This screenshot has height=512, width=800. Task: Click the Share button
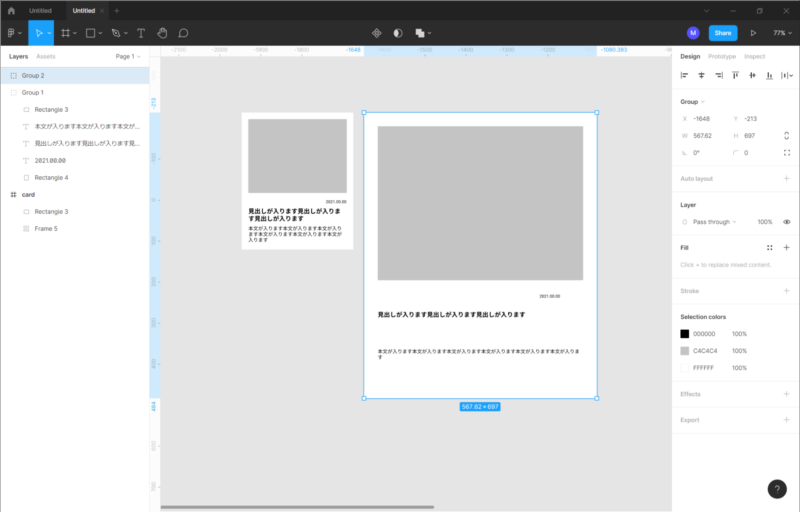click(723, 33)
